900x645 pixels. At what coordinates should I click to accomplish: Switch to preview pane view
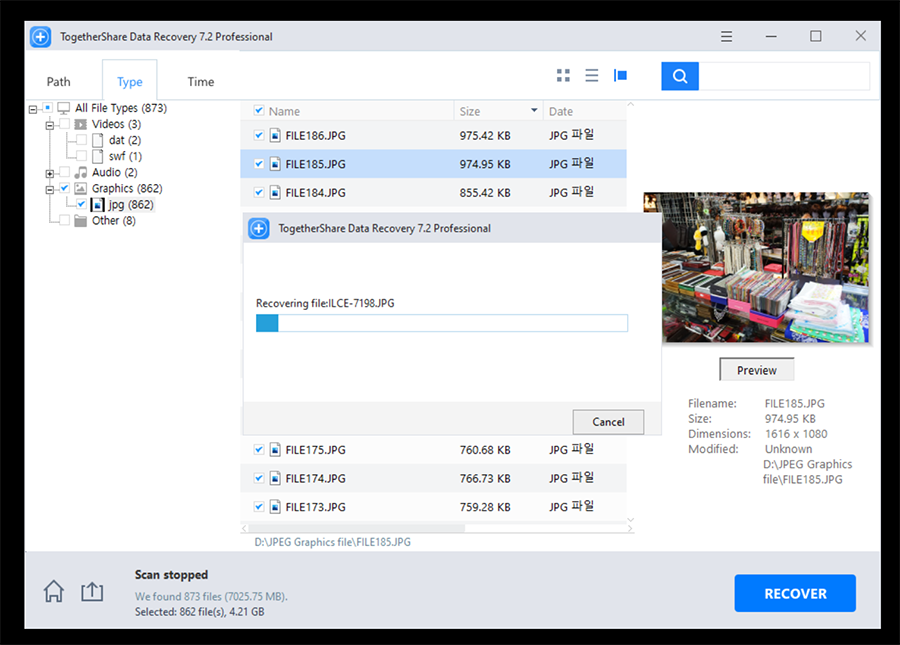click(620, 75)
